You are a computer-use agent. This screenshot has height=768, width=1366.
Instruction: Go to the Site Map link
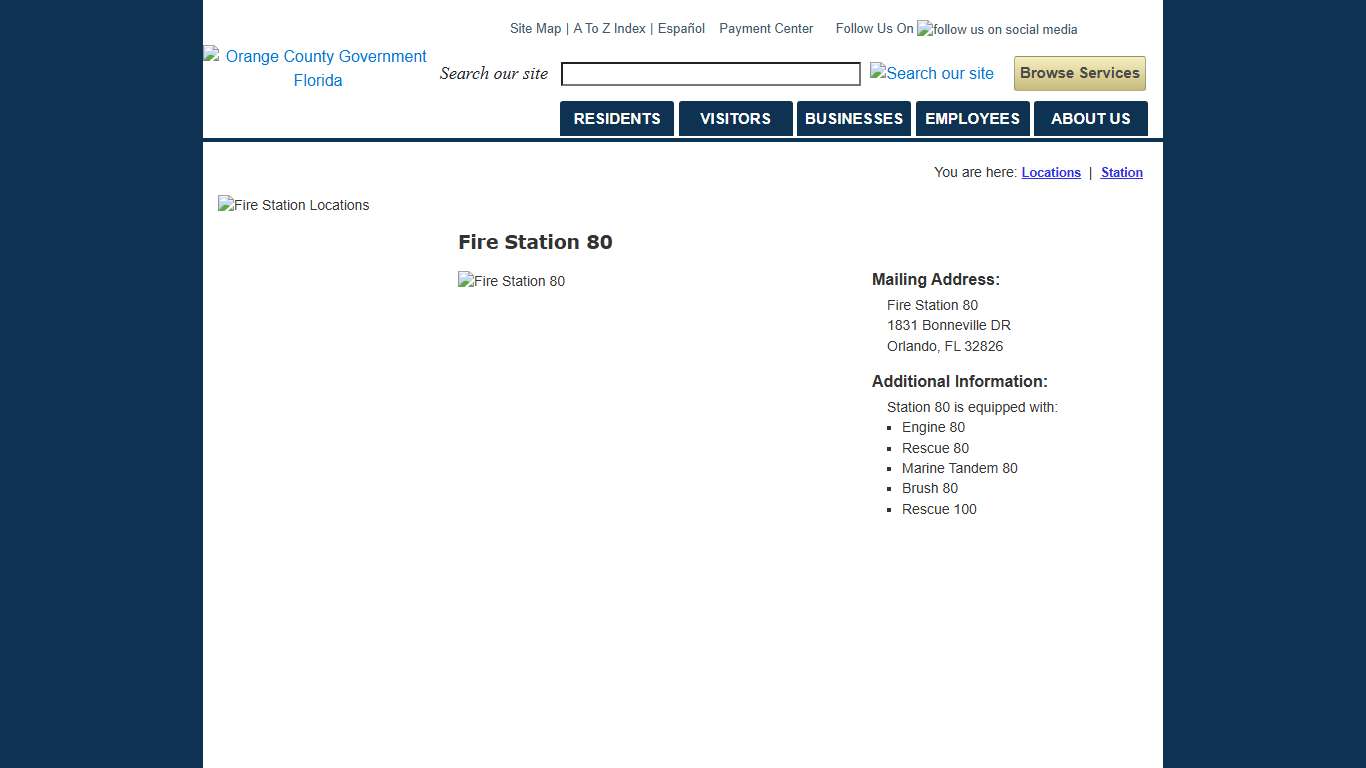pos(535,29)
